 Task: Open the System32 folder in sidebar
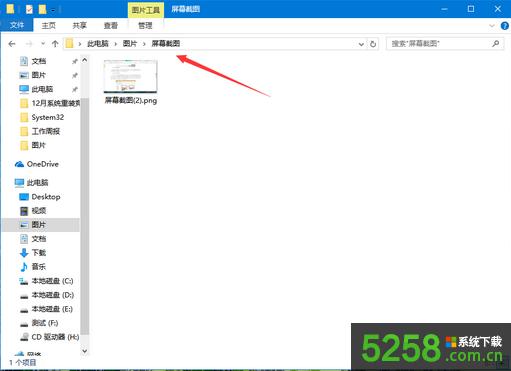[x=48, y=117]
